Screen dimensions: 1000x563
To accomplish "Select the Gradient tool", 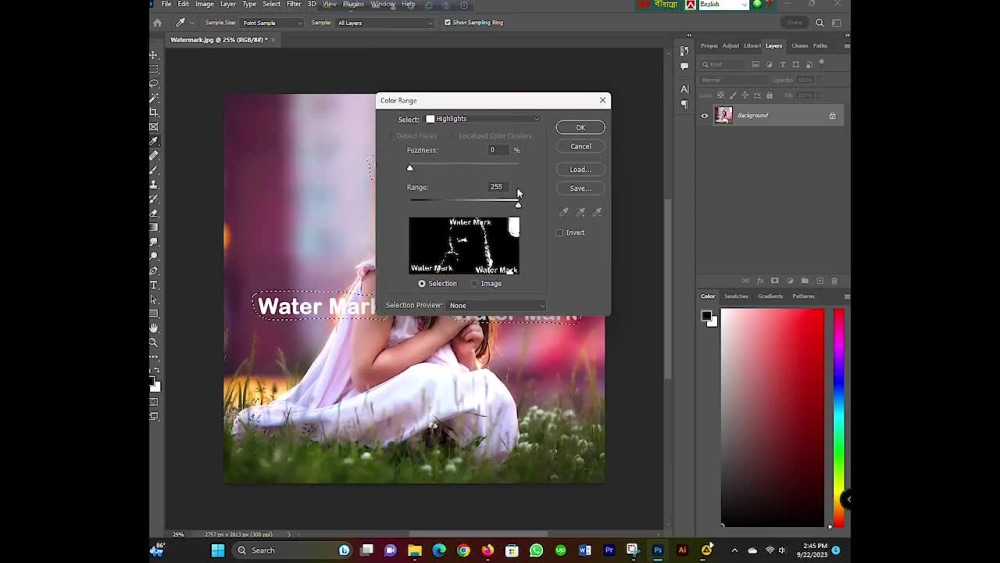I will coord(154,228).
